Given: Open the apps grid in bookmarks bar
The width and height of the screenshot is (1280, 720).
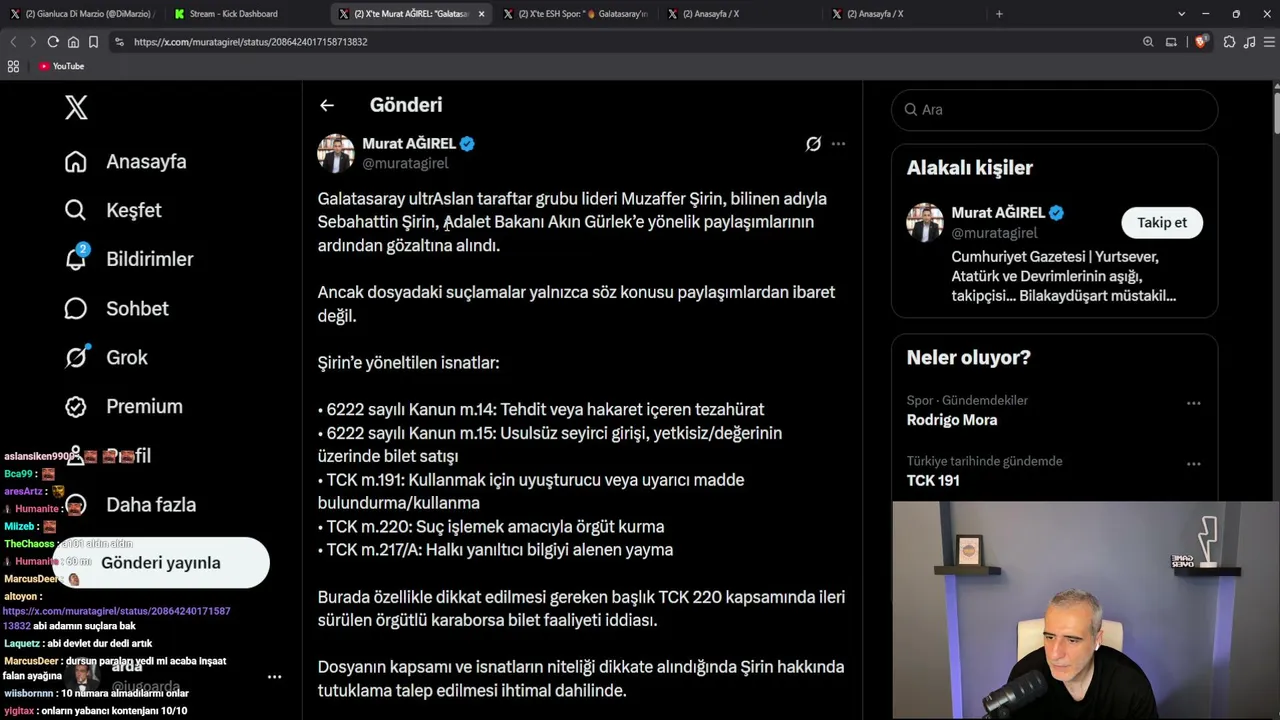Looking at the screenshot, I should pyautogui.click(x=13, y=66).
